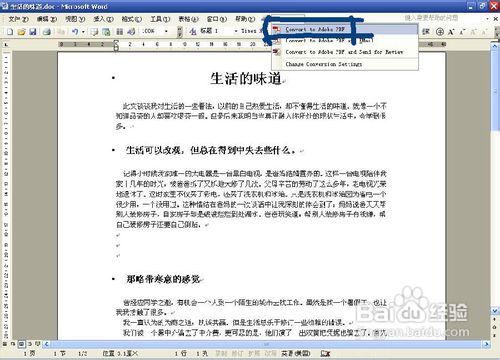Switch to Outline view button
The height and width of the screenshot is (360, 500).
click(30, 343)
